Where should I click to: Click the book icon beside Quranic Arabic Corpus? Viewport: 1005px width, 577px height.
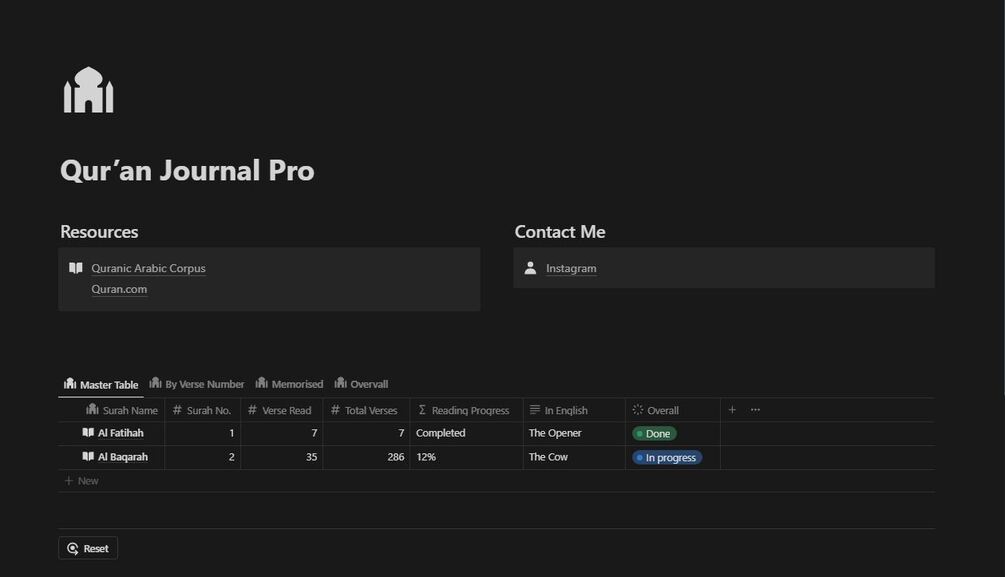tap(76, 268)
